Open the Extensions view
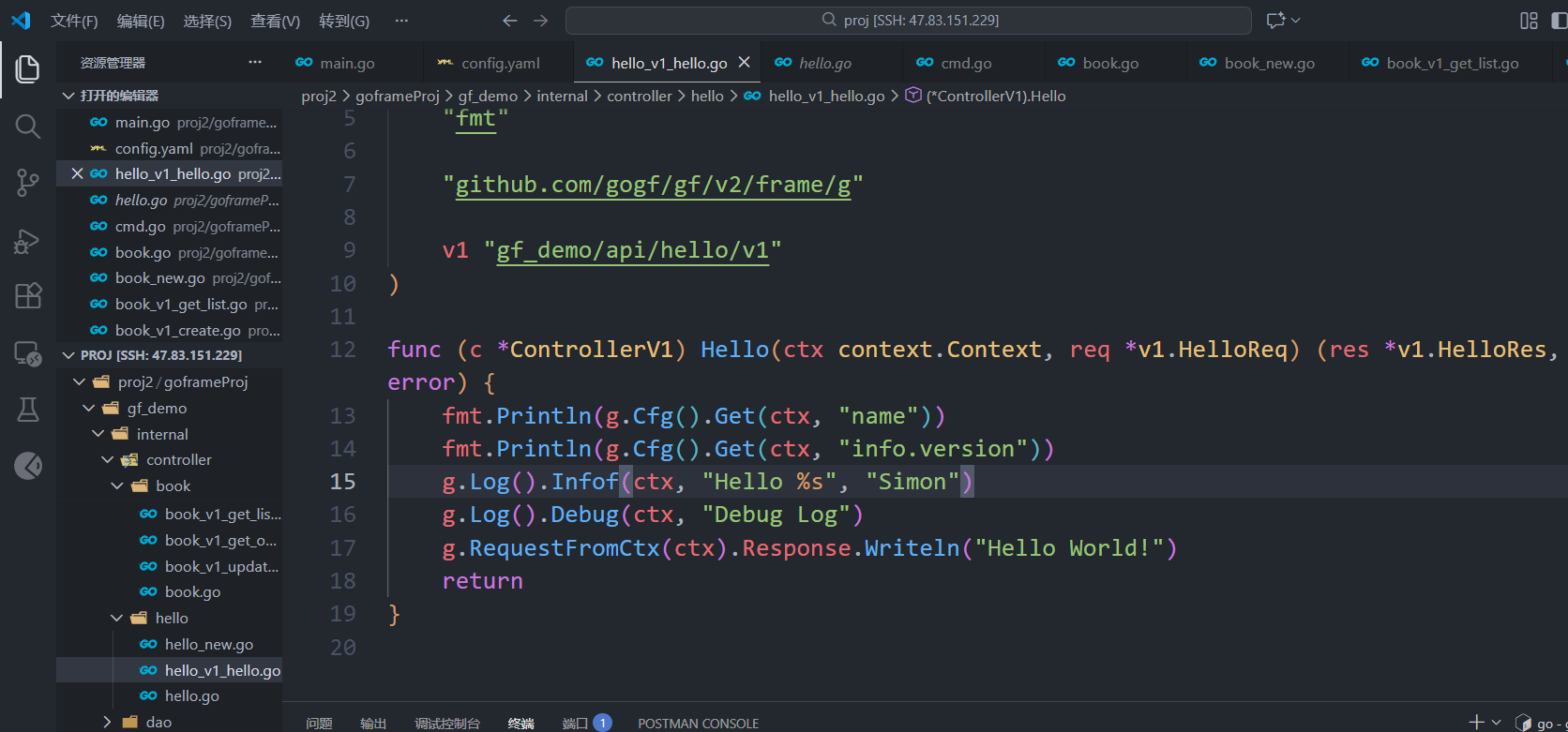This screenshot has height=732, width=1568. pos(28,296)
